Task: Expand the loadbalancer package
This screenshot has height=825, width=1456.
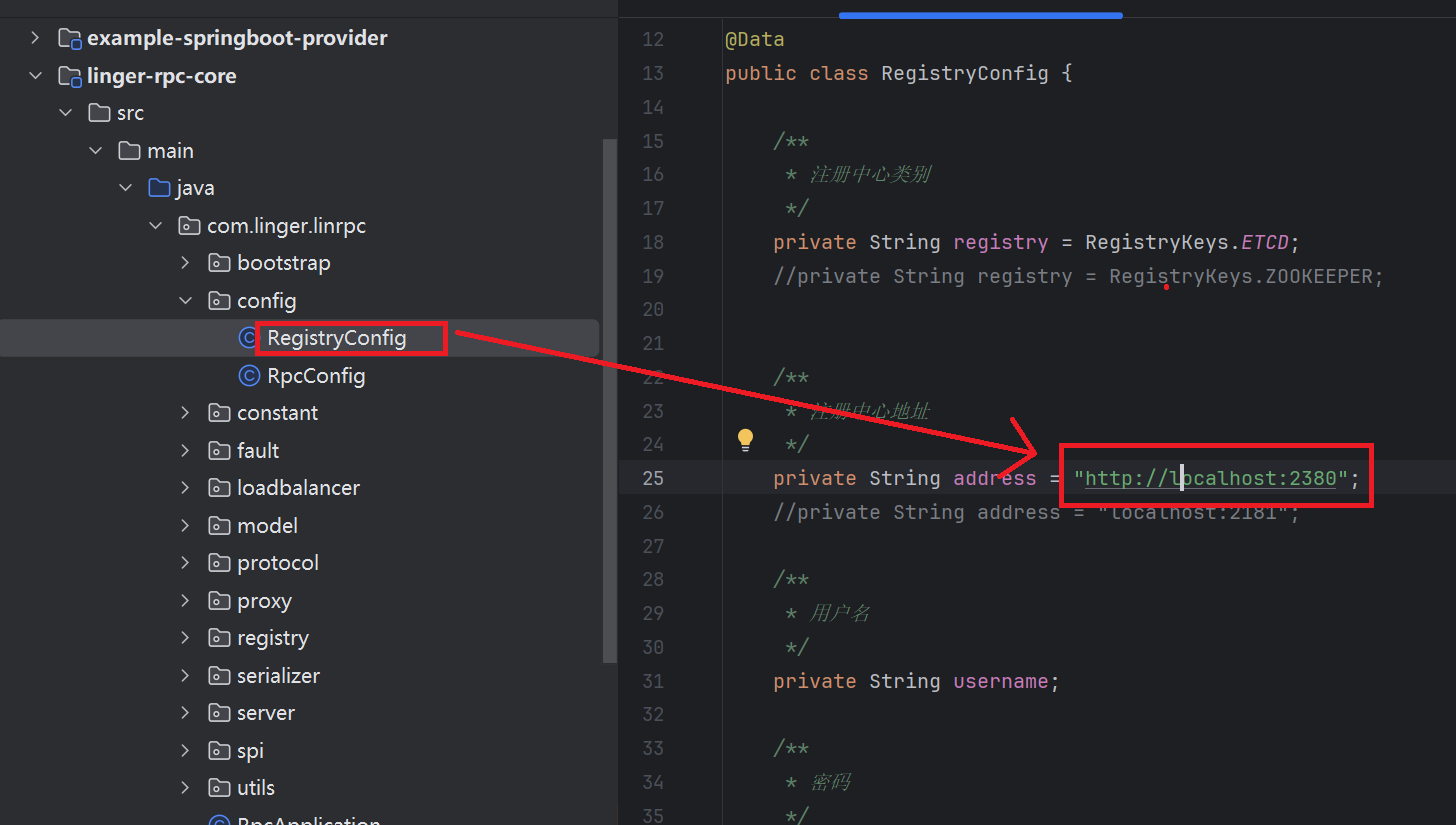Action: [185, 488]
